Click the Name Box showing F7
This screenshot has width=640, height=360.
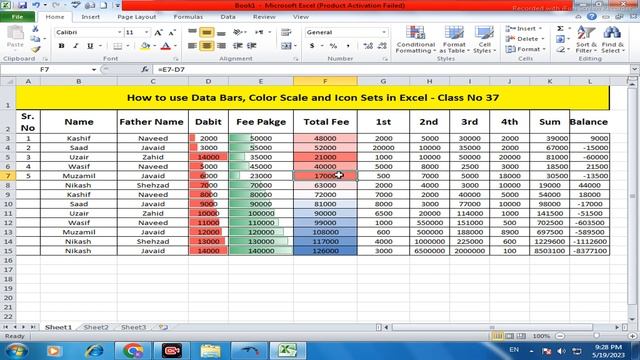click(x=45, y=69)
